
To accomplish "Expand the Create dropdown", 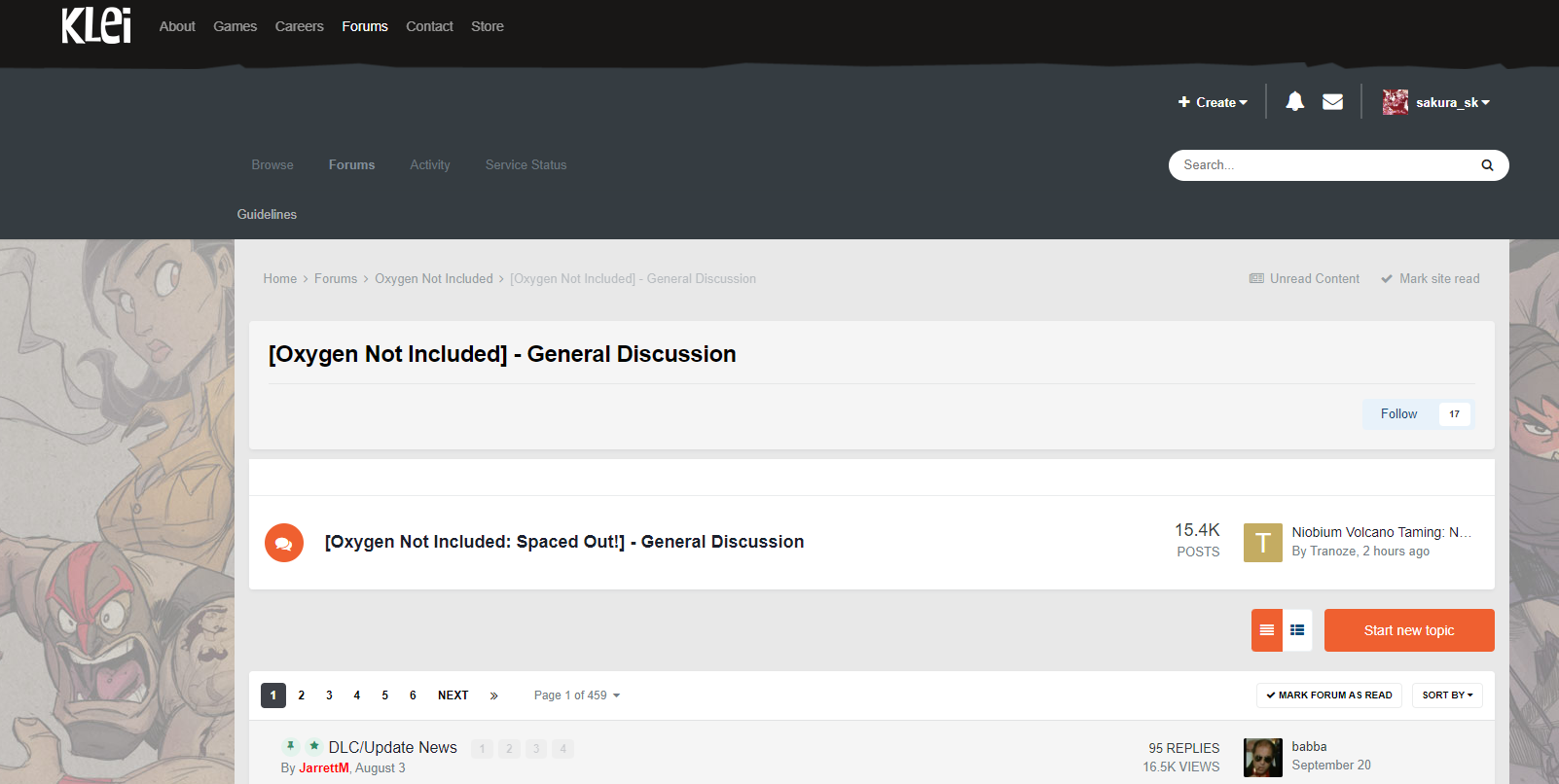I will point(1213,102).
